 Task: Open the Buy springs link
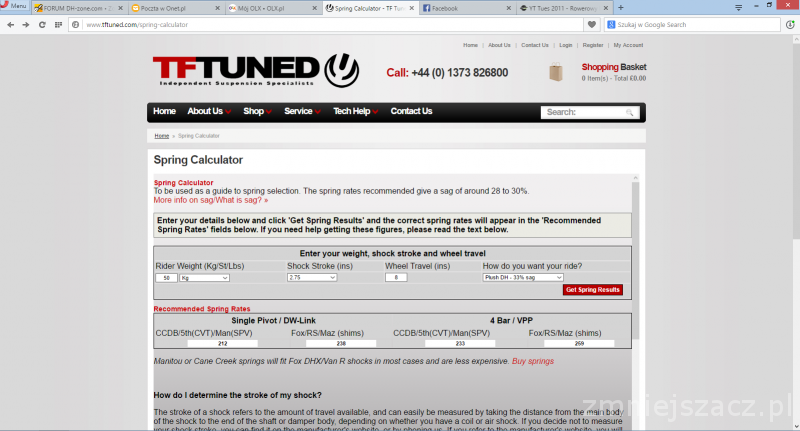click(533, 361)
